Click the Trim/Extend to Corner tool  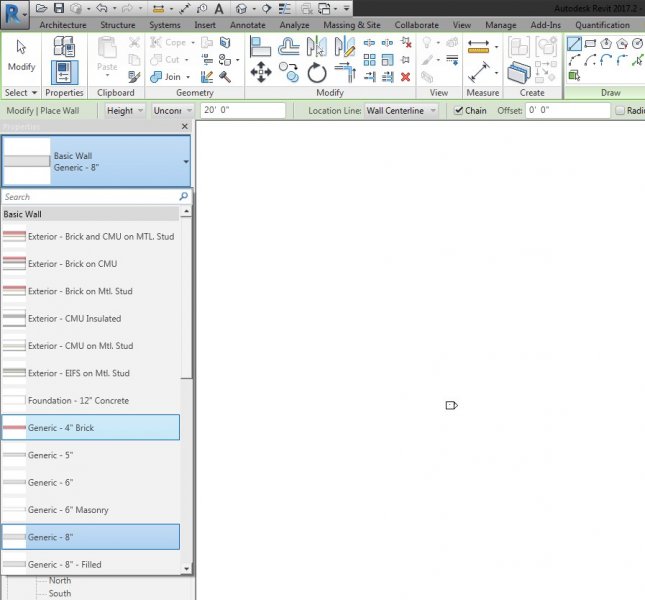click(345, 72)
